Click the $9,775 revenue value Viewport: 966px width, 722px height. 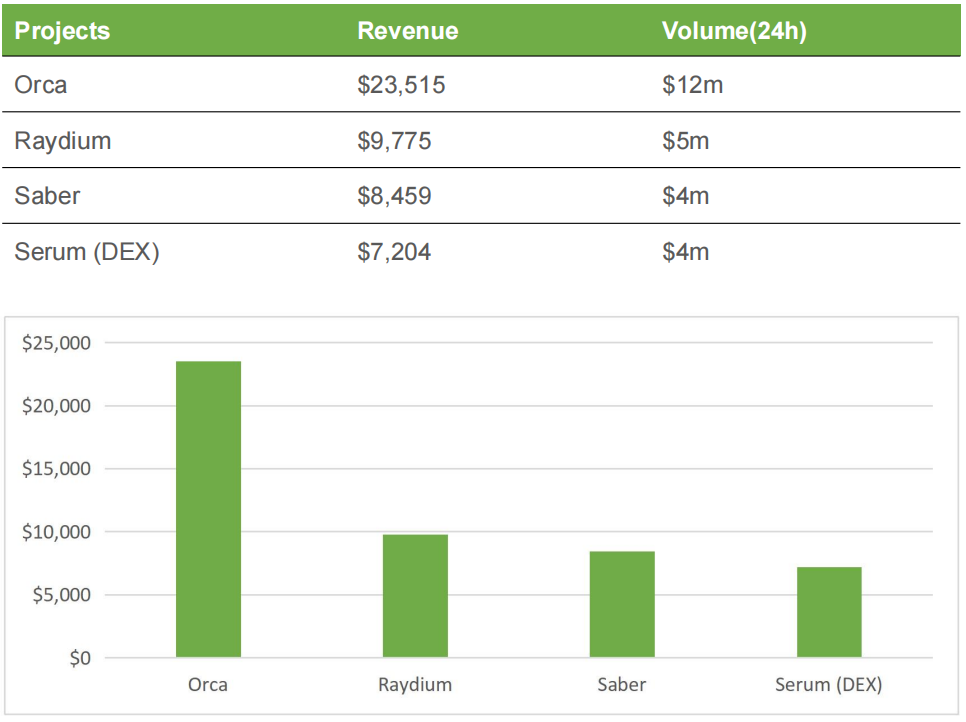click(394, 141)
